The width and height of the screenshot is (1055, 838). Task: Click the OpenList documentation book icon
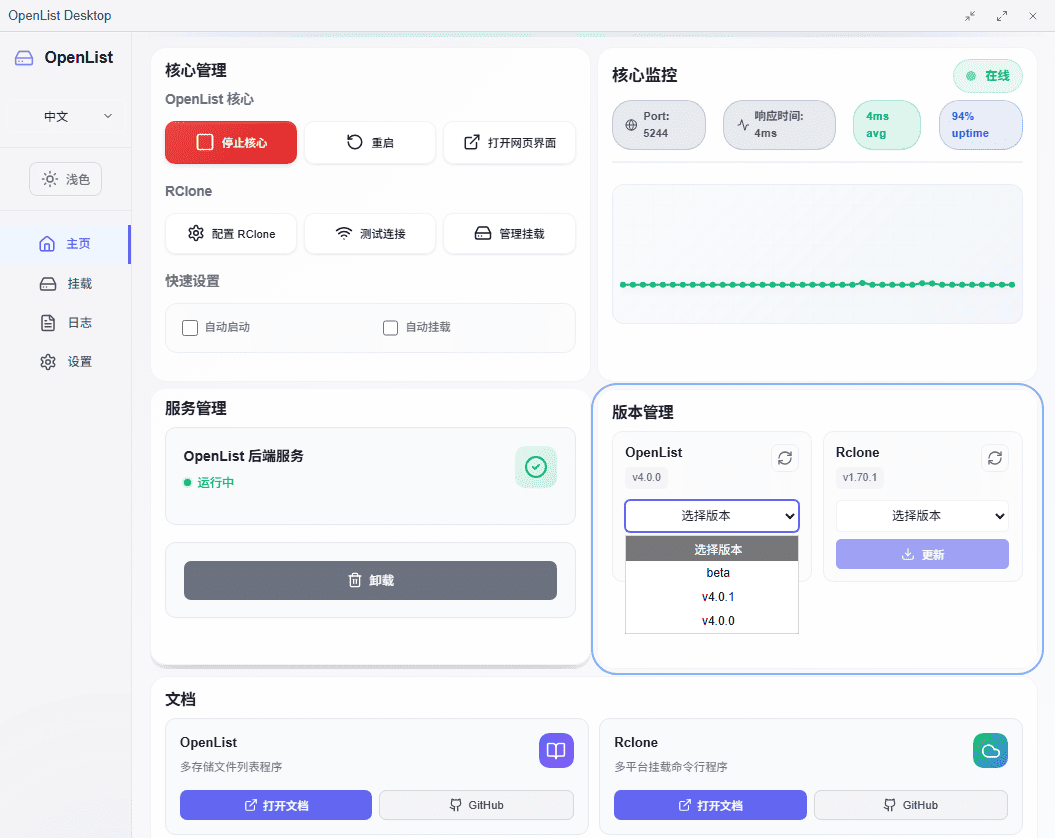point(556,750)
